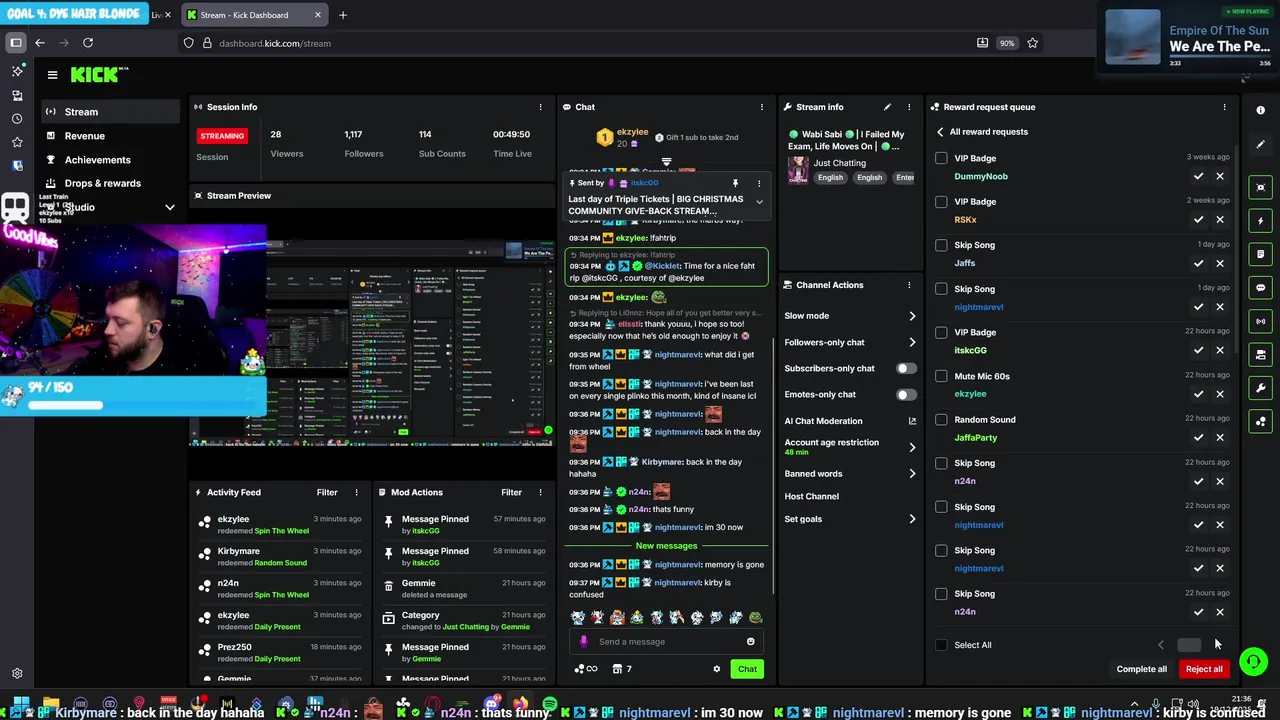This screenshot has width=1280, height=720.
Task: Open a new browser tab
Action: (343, 15)
